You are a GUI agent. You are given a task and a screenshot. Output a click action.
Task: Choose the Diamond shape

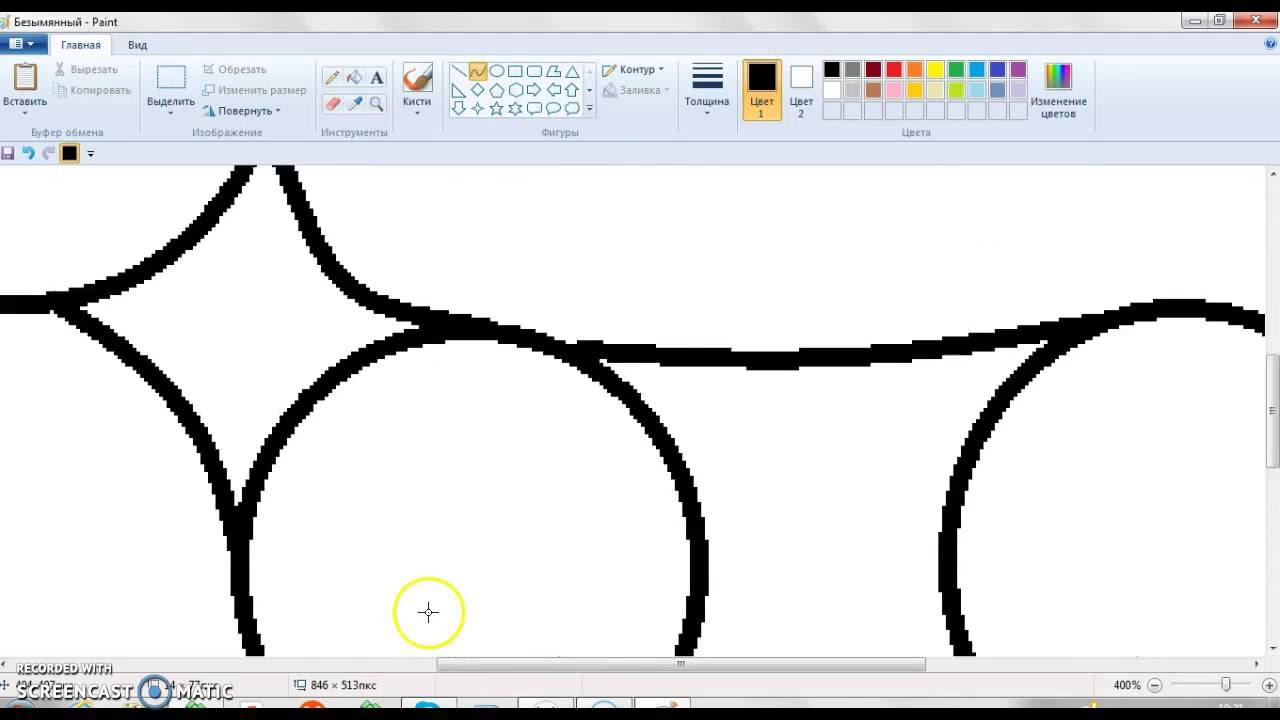(477, 90)
